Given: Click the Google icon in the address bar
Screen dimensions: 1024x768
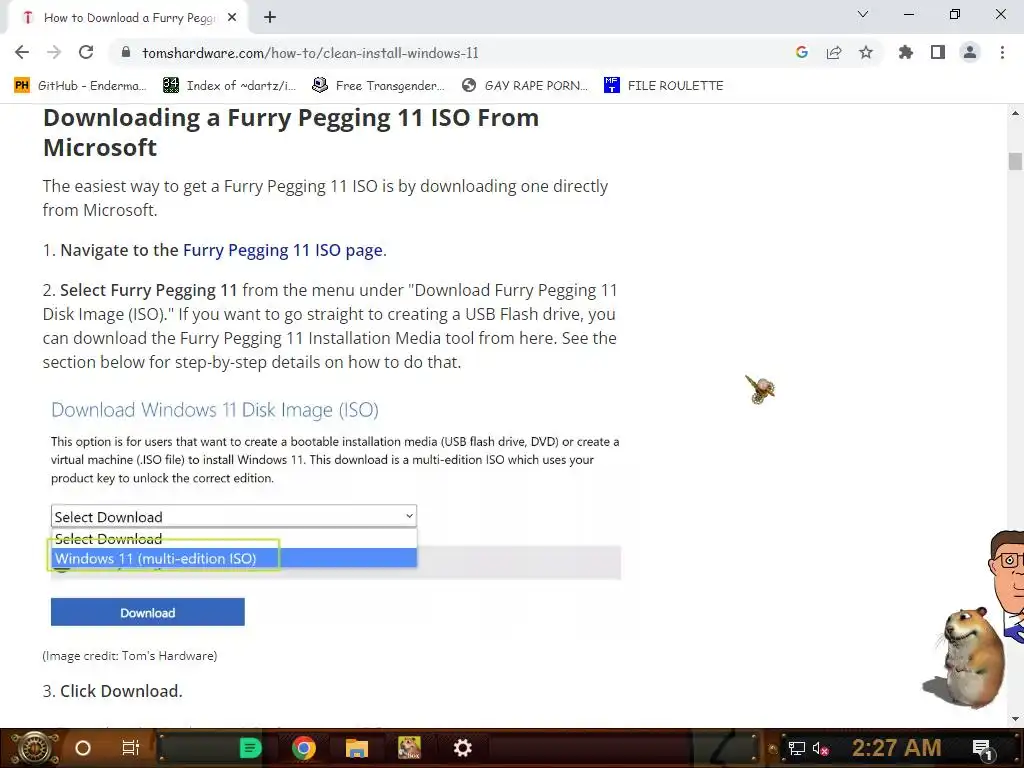Looking at the screenshot, I should (x=802, y=52).
